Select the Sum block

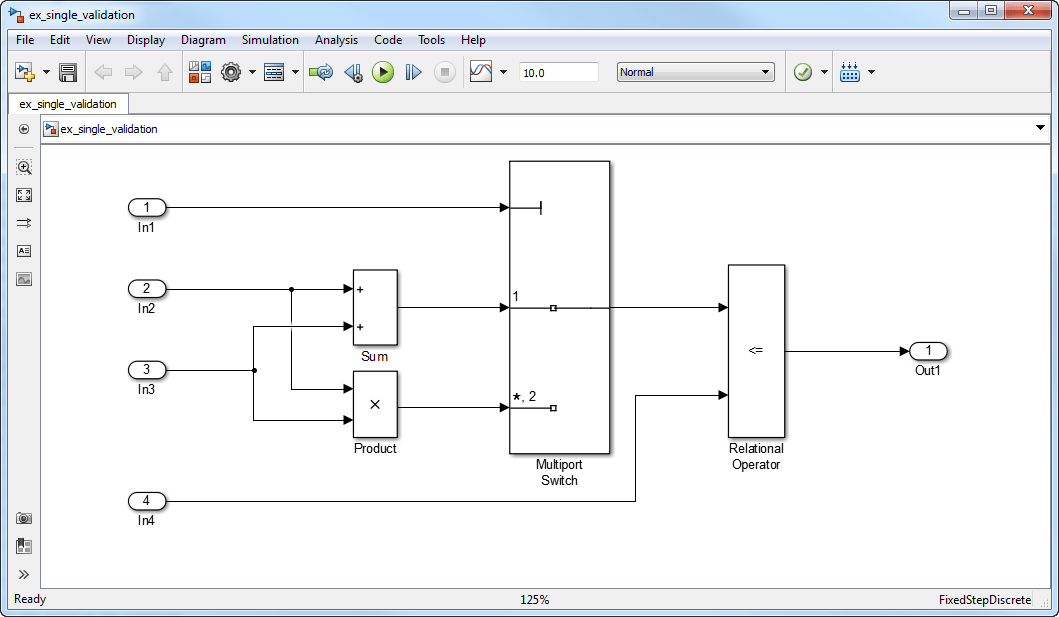375,308
